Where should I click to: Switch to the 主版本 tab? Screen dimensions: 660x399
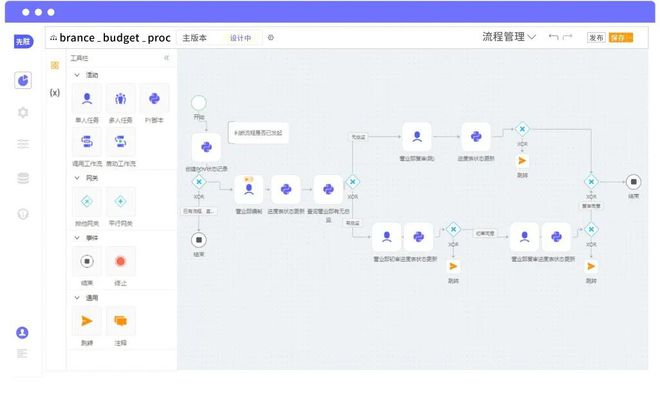194,38
